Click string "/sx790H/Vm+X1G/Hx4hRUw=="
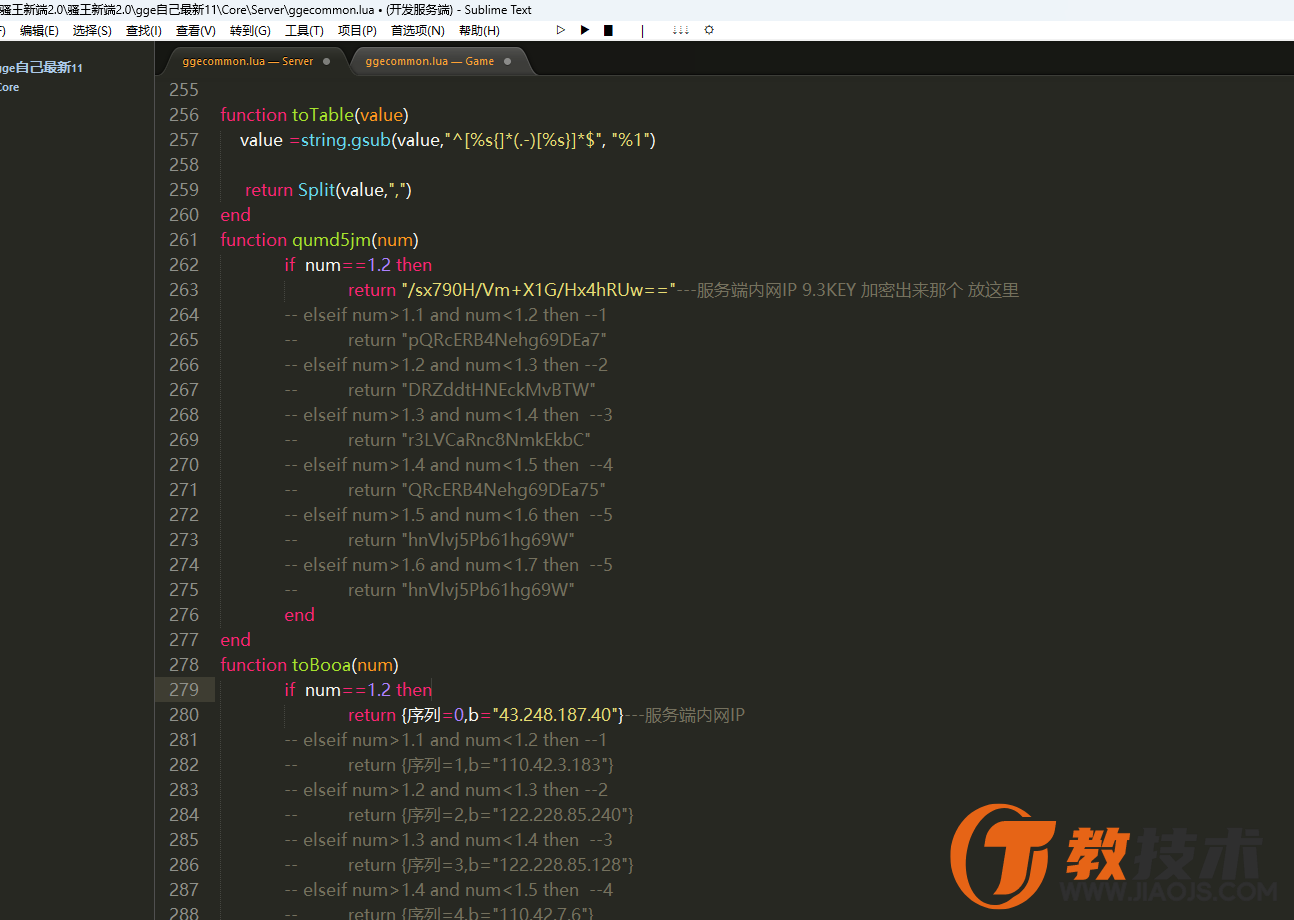The width and height of the screenshot is (1294, 920). (x=539, y=290)
